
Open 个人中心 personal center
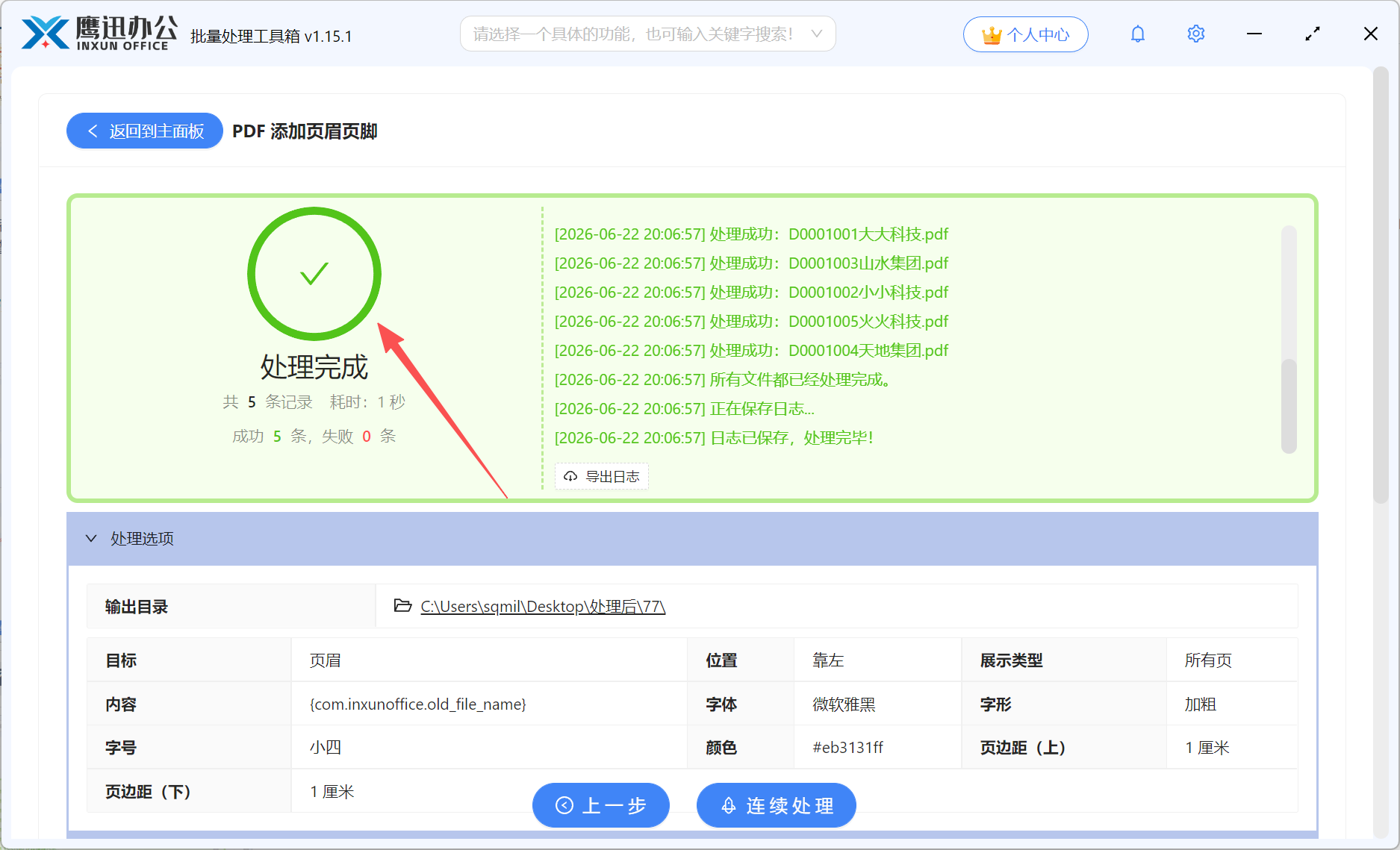pos(1025,35)
